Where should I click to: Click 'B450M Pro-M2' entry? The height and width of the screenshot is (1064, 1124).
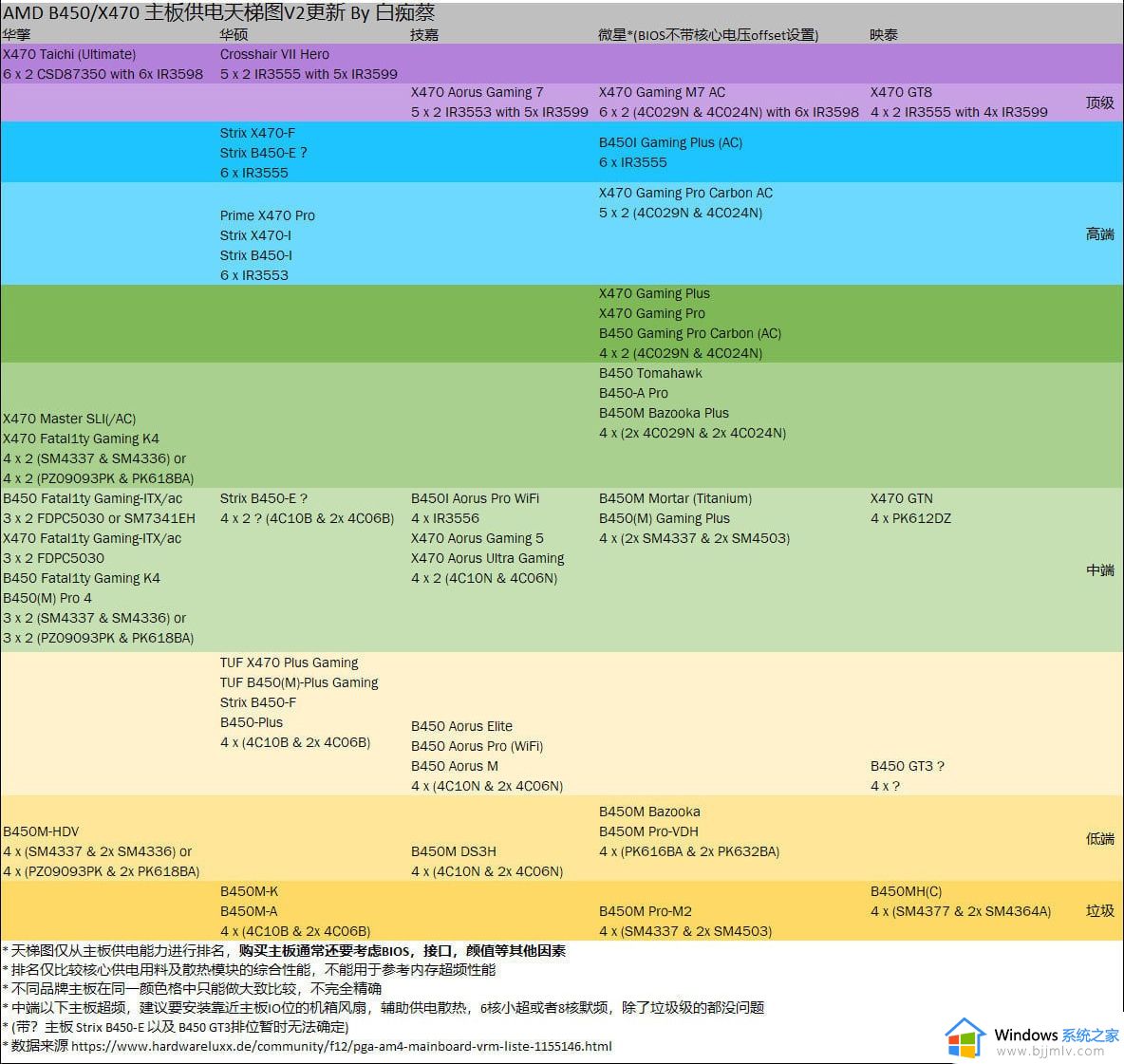click(646, 911)
